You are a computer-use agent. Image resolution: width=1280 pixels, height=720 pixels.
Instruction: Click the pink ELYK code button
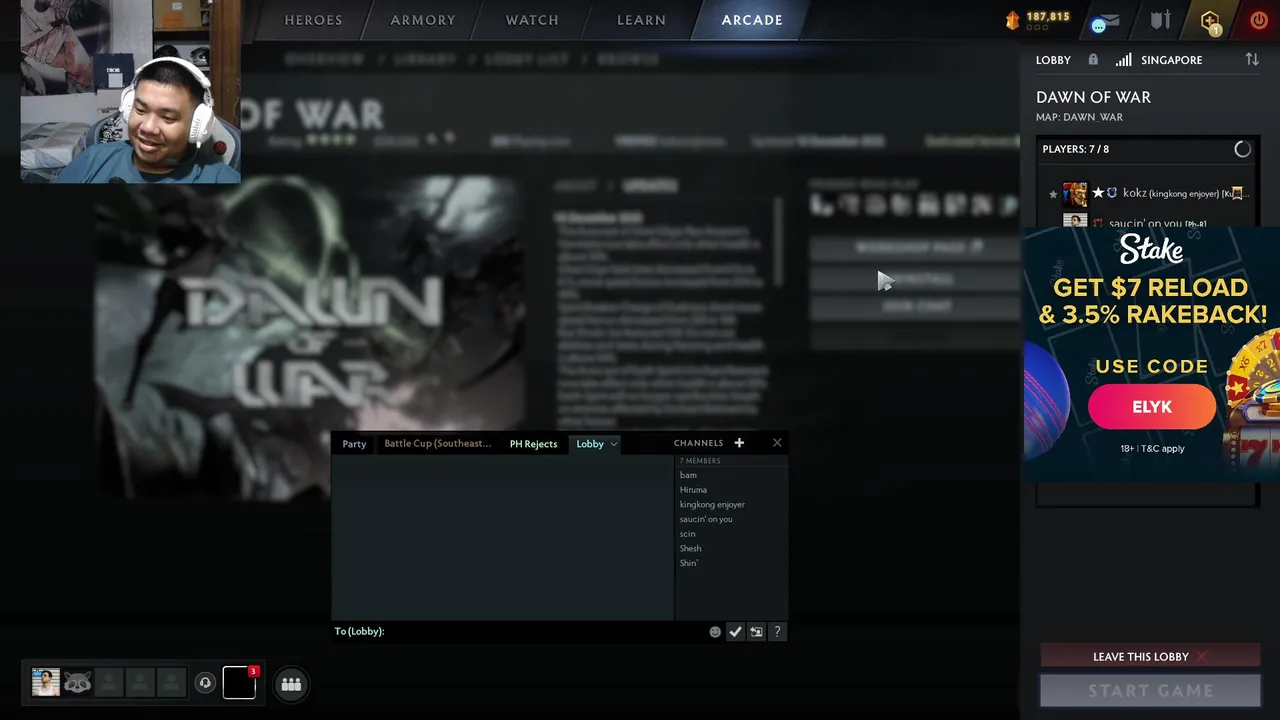pos(1152,407)
